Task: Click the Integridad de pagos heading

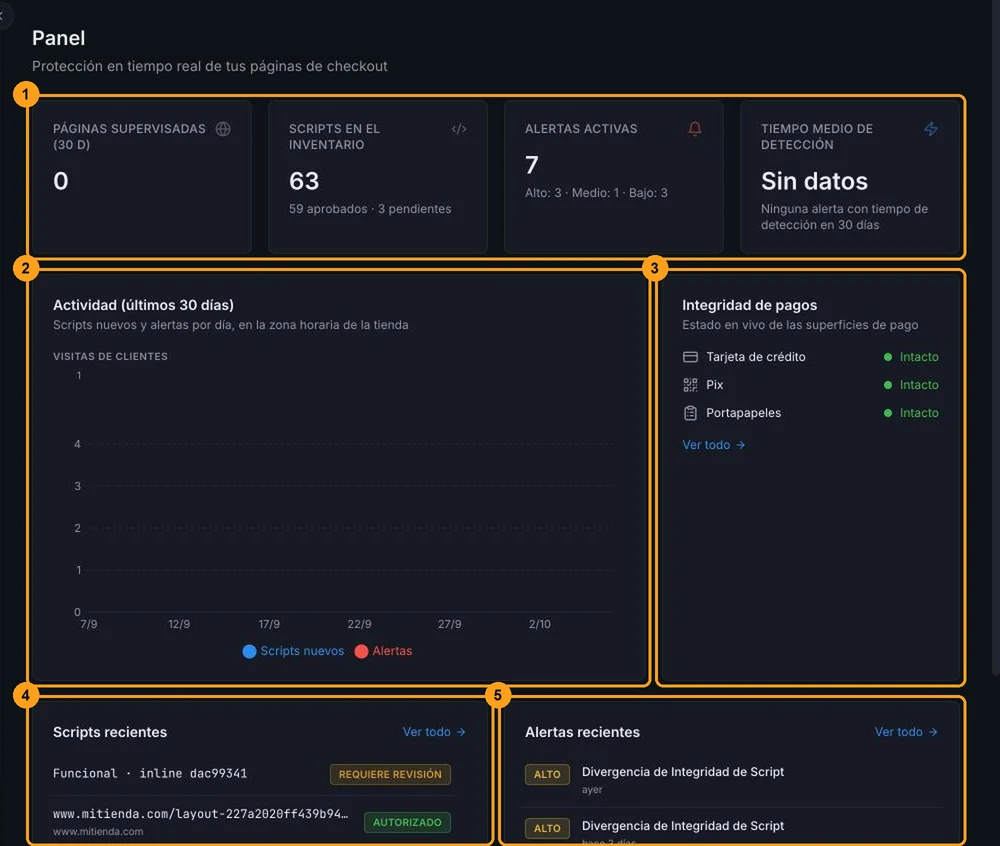Action: tap(749, 305)
